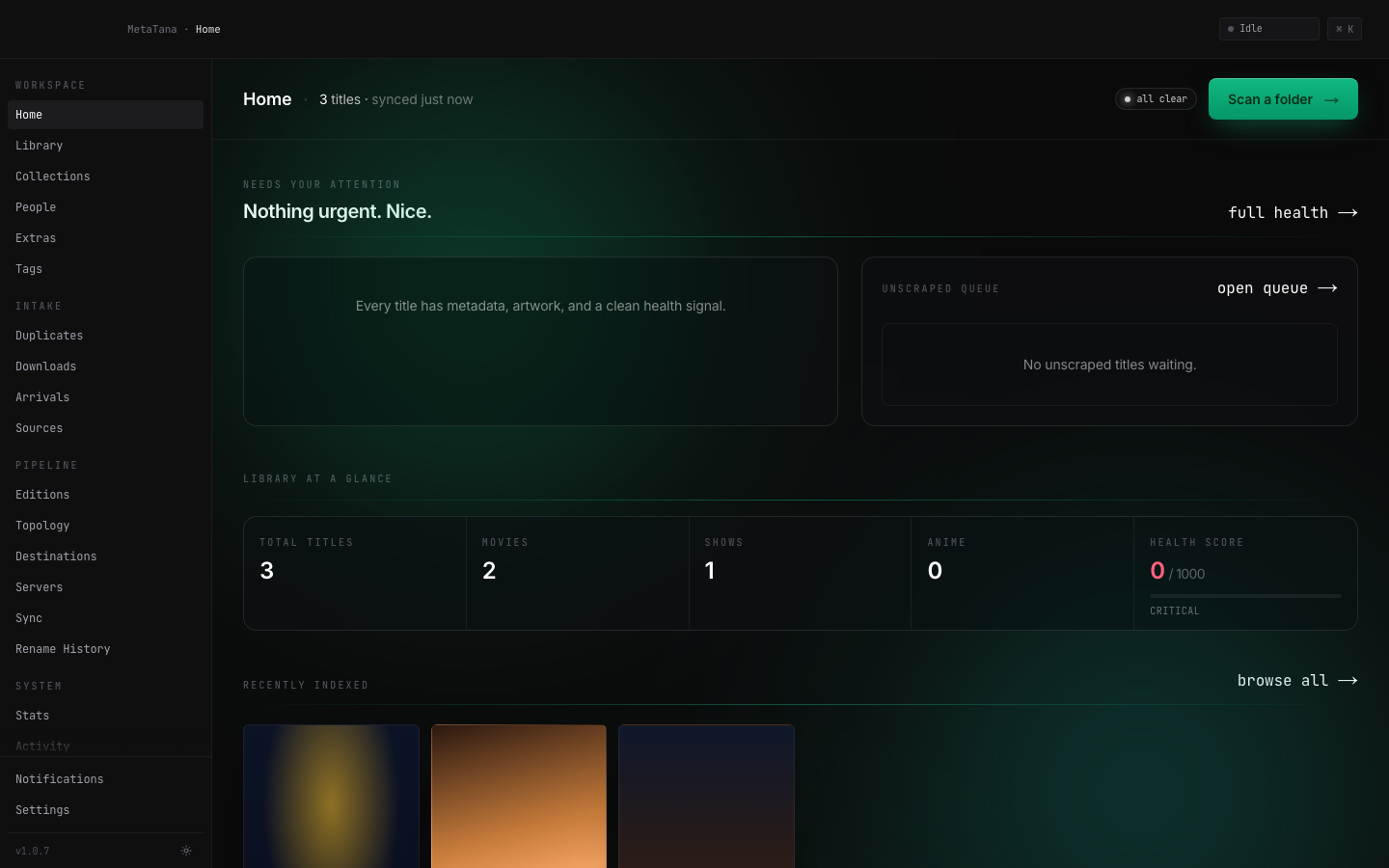The image size is (1389, 868).
Task: Open Notifications
Action: tap(105, 779)
